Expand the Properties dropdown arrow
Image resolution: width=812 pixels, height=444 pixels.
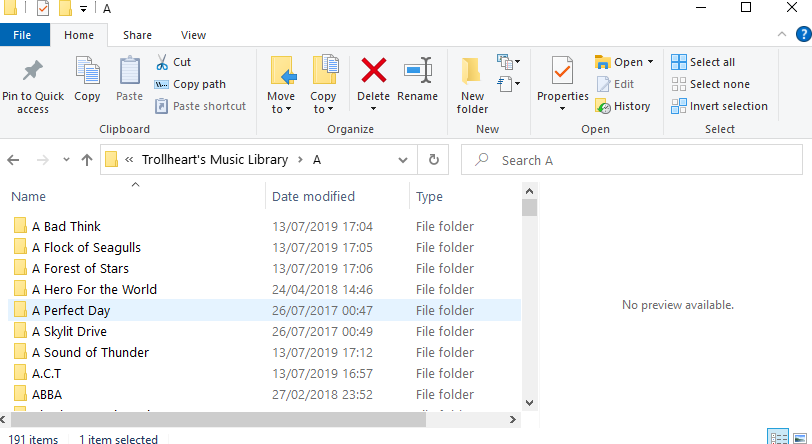[x=562, y=109]
